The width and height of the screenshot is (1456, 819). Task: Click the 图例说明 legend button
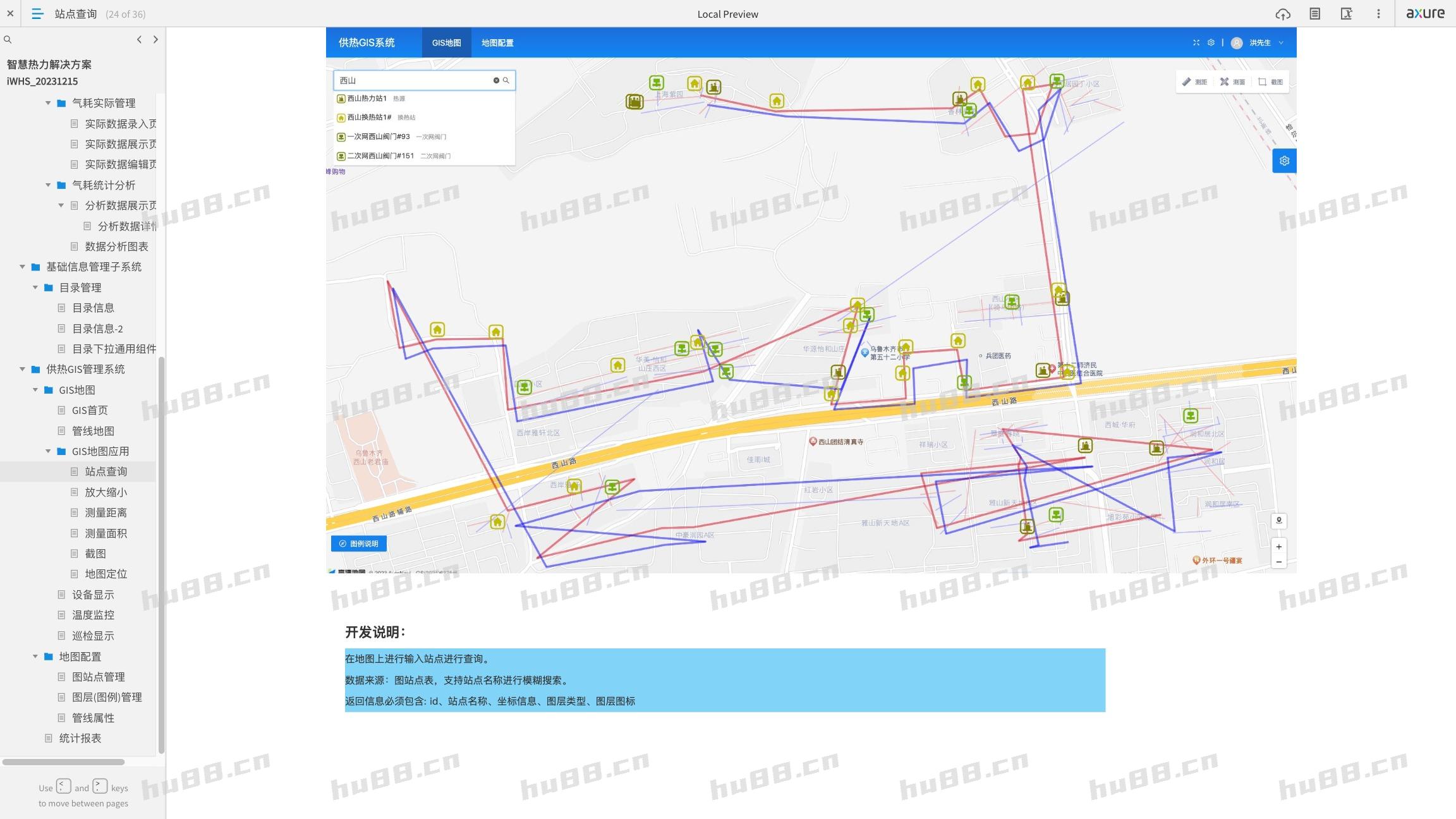[358, 543]
